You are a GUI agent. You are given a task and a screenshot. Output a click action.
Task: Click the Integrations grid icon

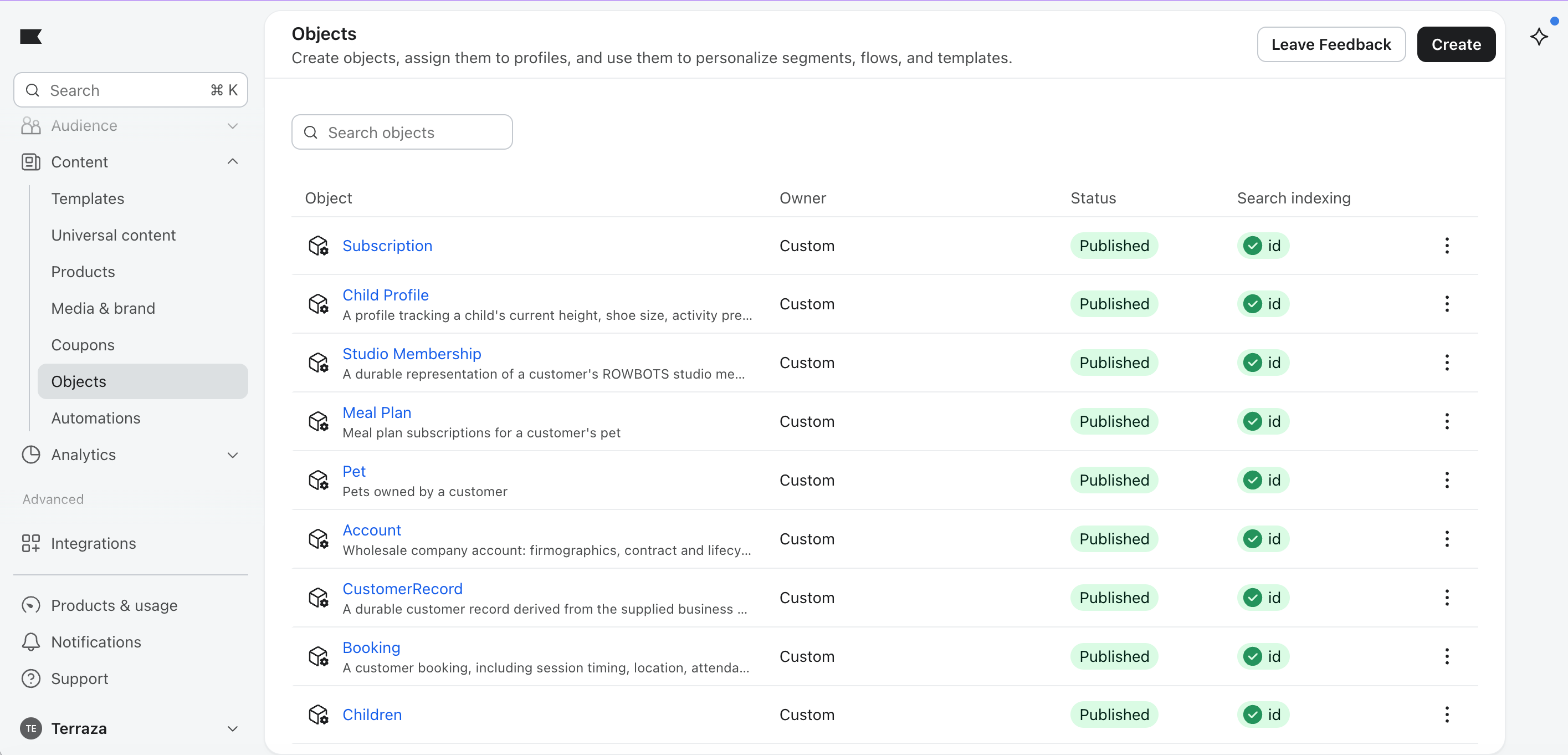coord(30,543)
